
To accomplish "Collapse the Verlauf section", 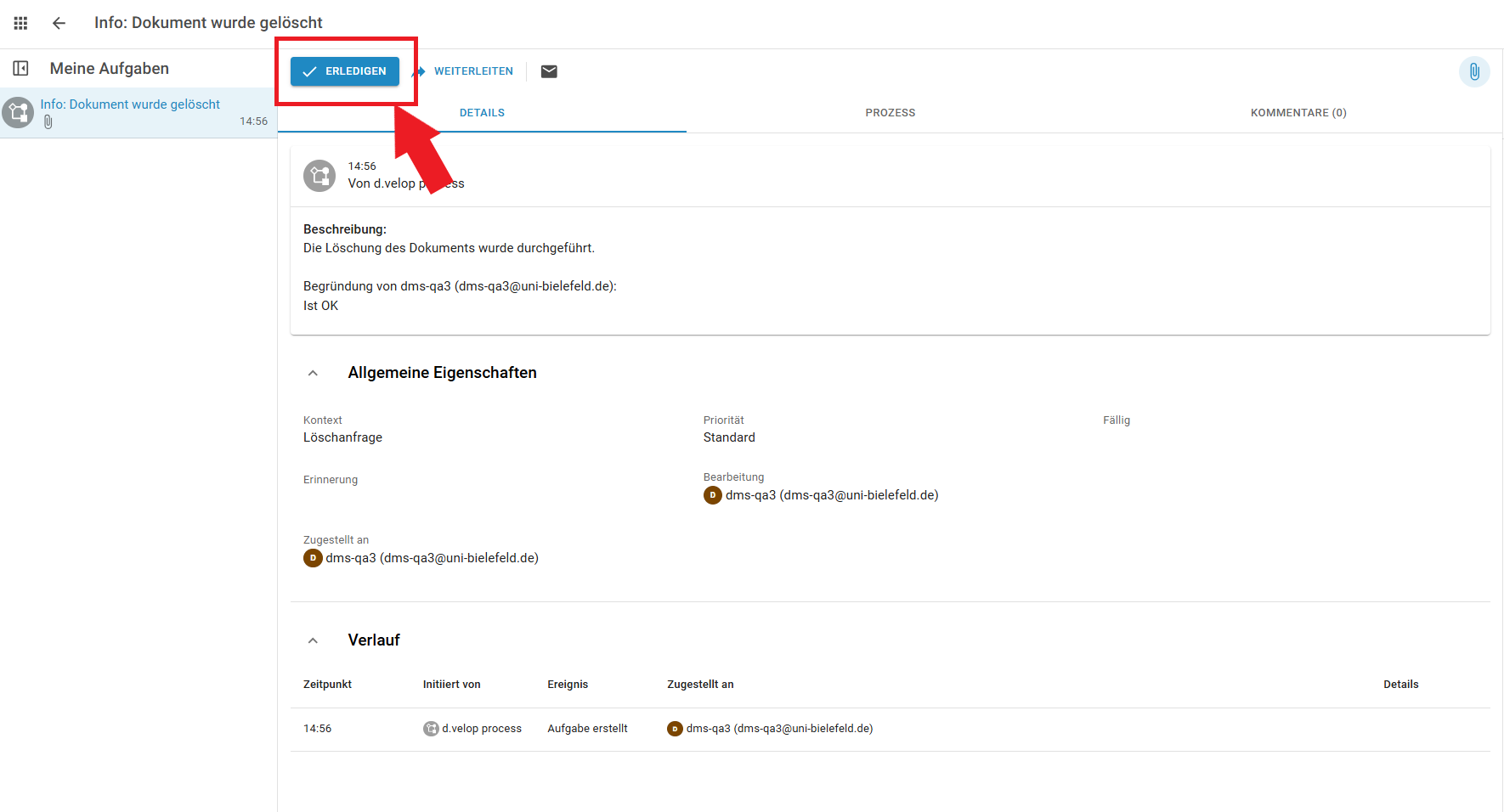I will (x=313, y=640).
